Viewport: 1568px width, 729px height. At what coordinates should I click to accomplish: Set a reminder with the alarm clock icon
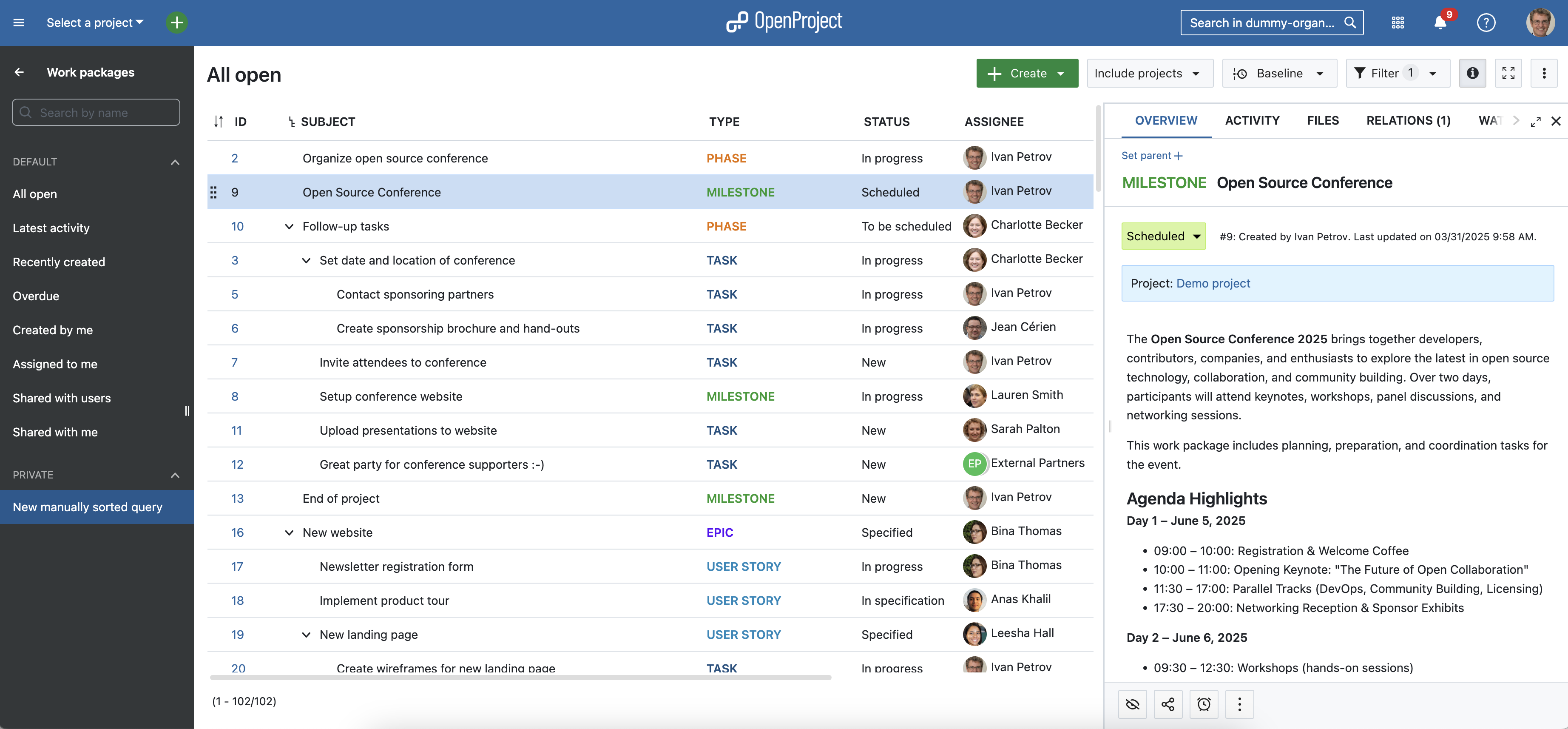pos(1203,705)
